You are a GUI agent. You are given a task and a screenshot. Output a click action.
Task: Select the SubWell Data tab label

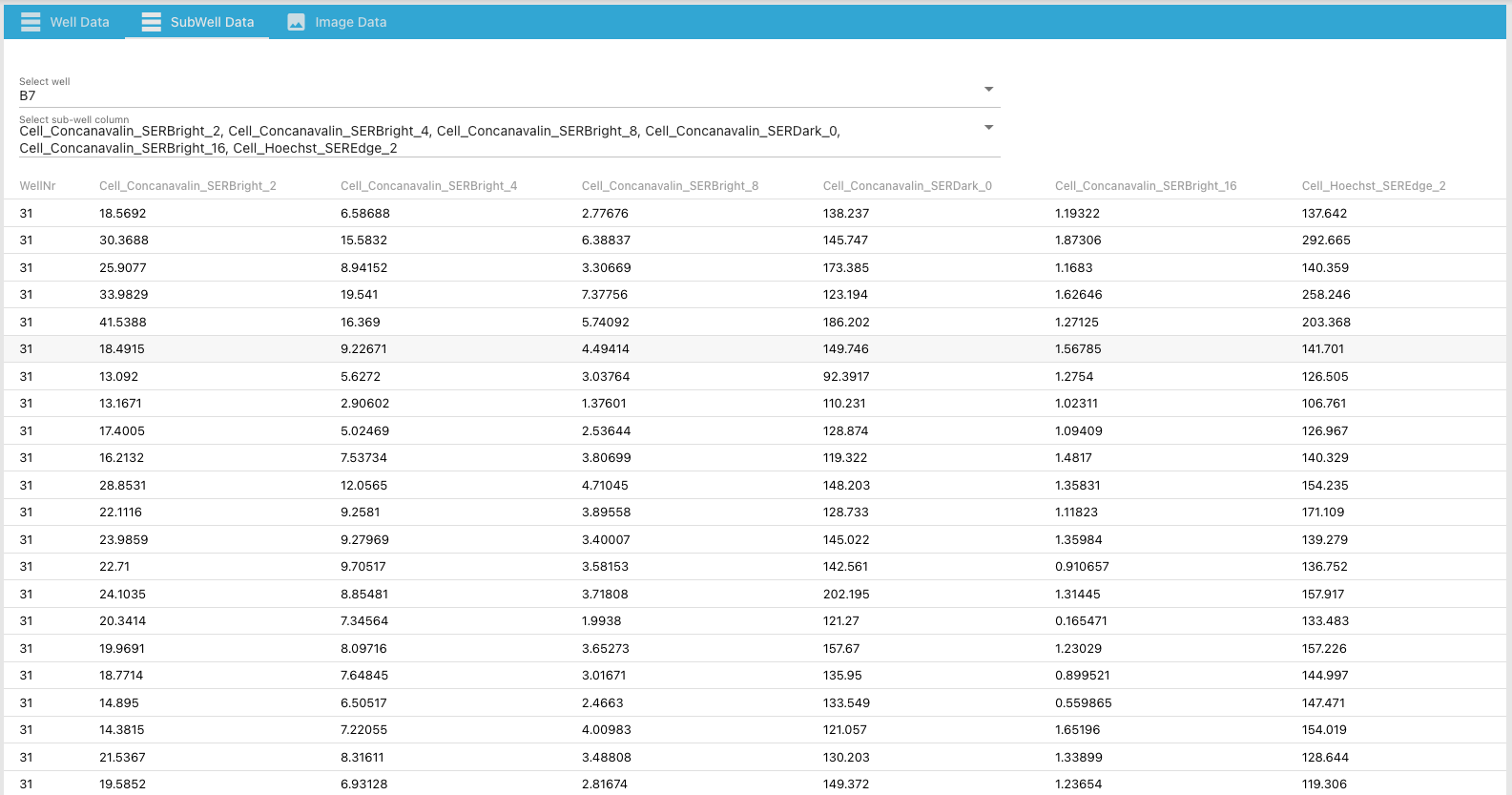[x=212, y=22]
